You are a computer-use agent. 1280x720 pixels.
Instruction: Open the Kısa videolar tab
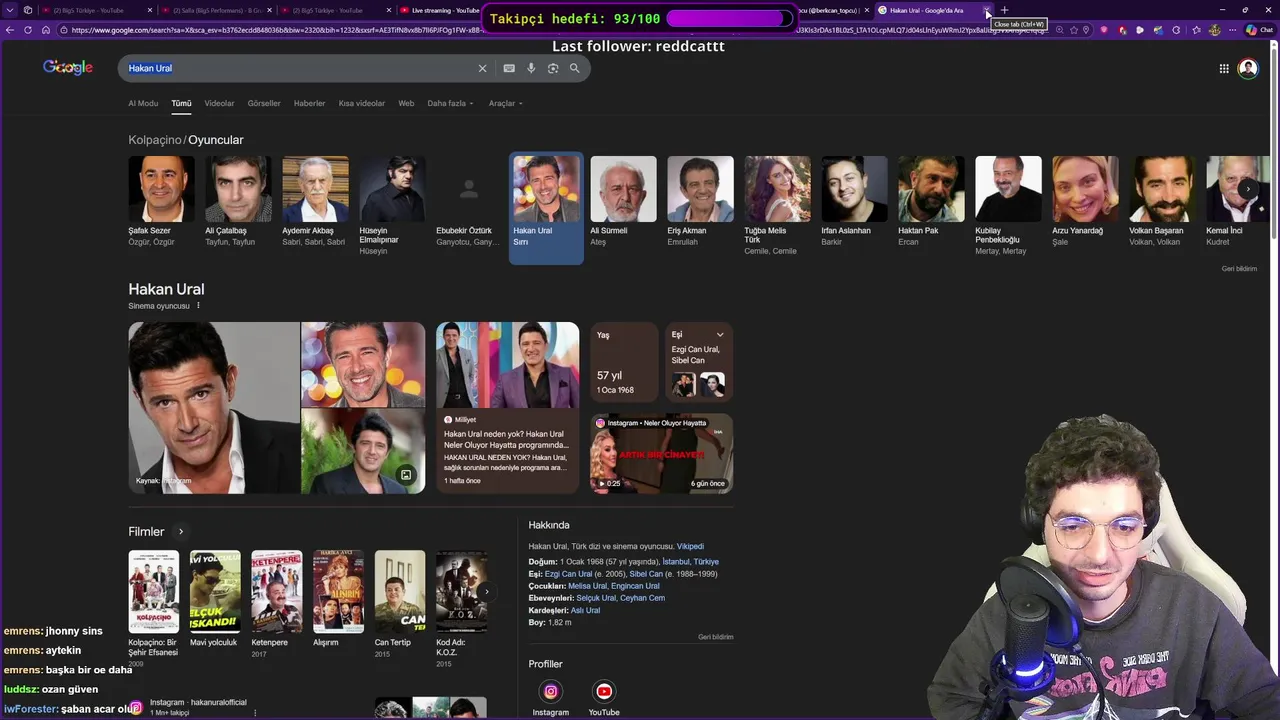coord(361,103)
